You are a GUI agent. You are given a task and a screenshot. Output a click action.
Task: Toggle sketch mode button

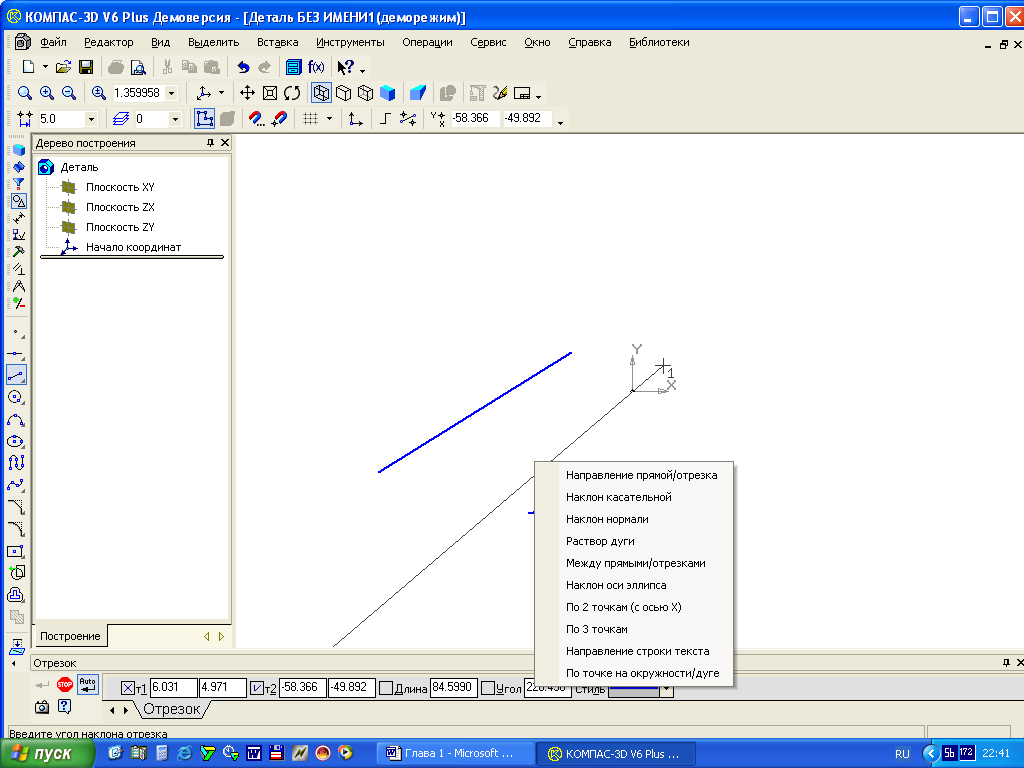click(x=204, y=118)
